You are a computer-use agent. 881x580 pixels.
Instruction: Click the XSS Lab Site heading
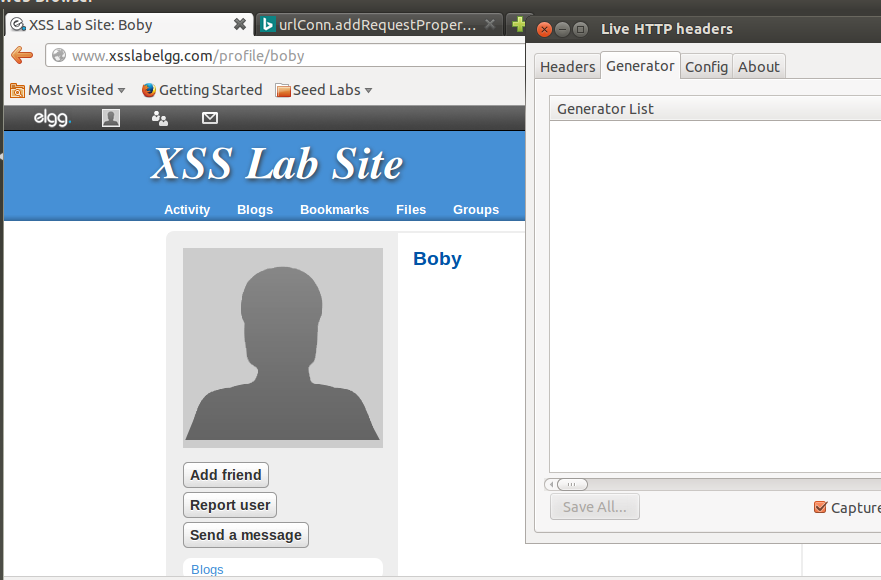[277, 164]
